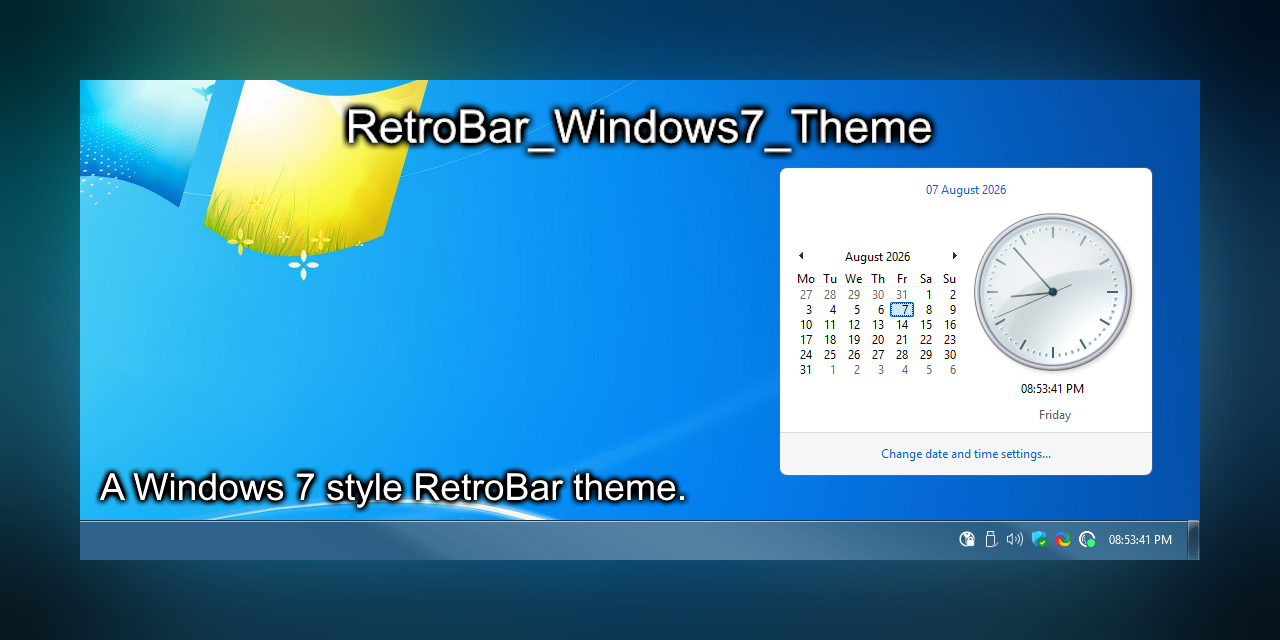The height and width of the screenshot is (640, 1280).
Task: Select the highlighted date 7 in calendar
Action: pyautogui.click(x=902, y=310)
